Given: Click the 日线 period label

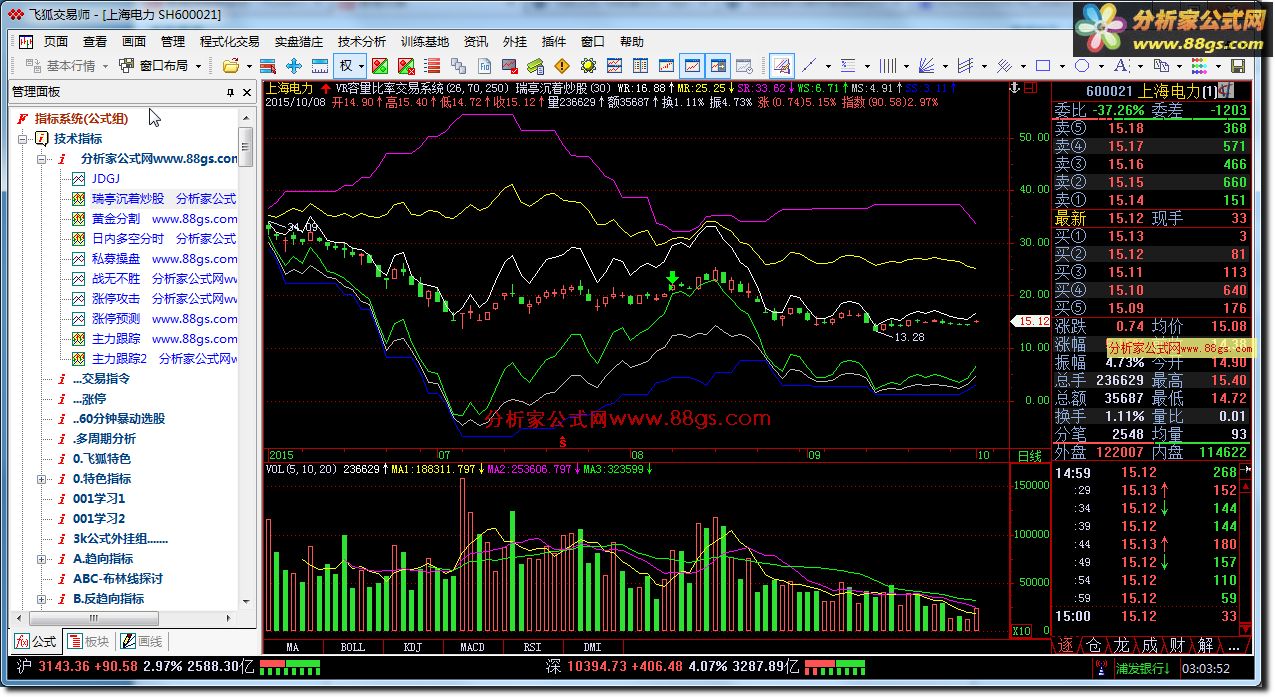Looking at the screenshot, I should [1029, 455].
